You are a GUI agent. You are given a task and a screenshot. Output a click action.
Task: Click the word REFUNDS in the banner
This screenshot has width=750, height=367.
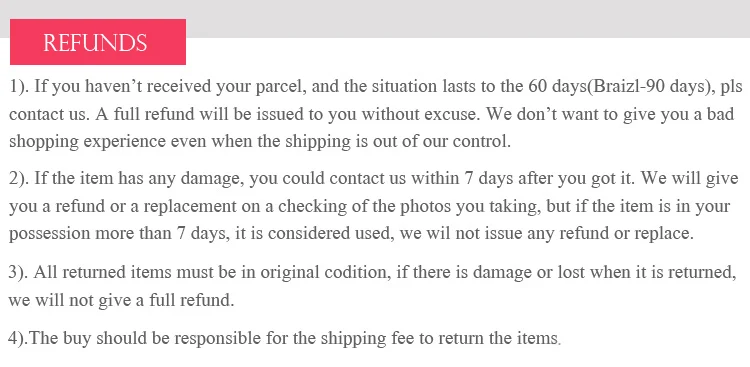click(x=95, y=43)
